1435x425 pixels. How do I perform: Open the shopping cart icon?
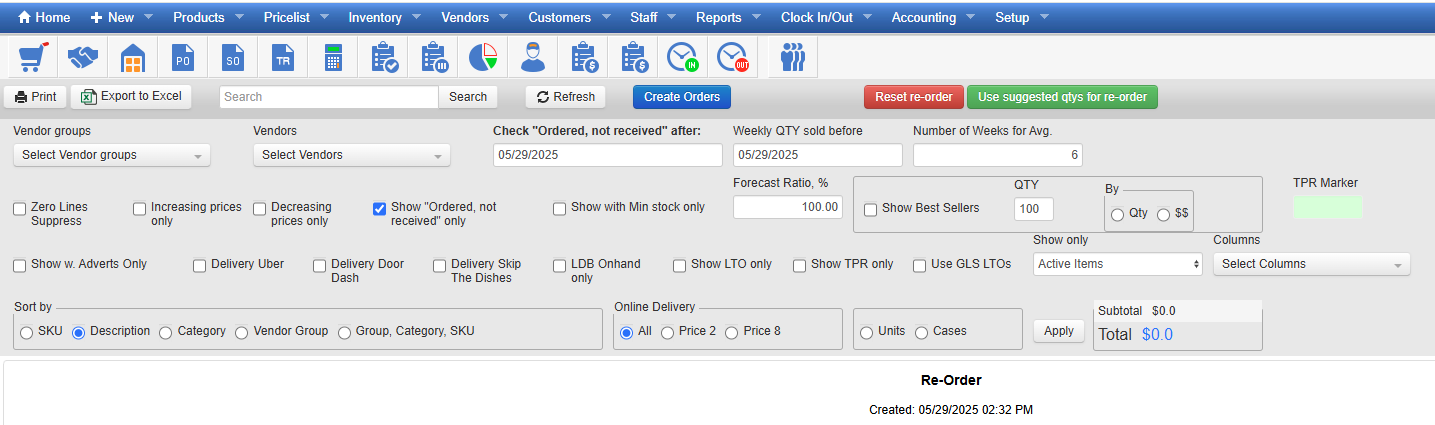pos(32,58)
